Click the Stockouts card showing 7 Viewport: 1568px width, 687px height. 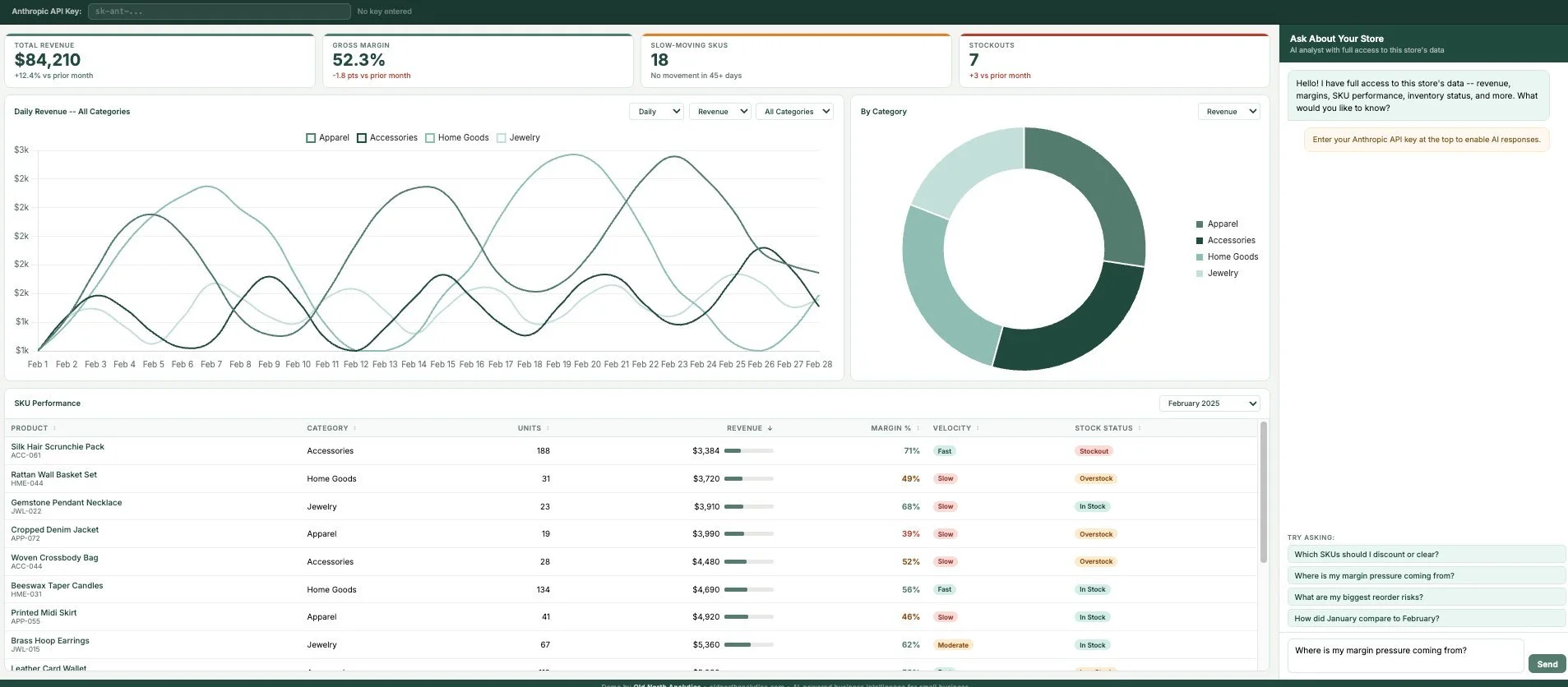coord(1114,61)
